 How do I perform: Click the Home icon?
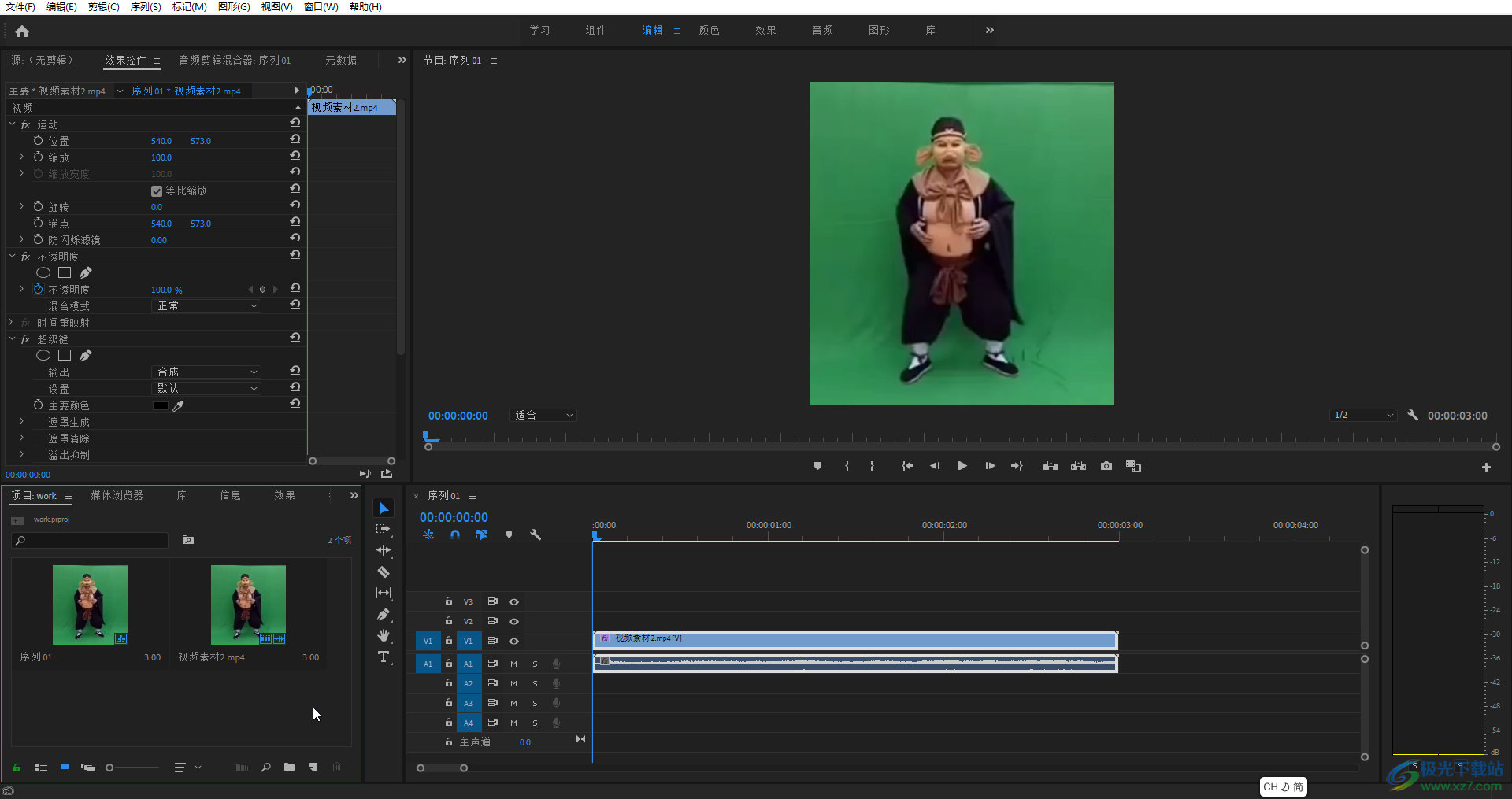click(x=22, y=31)
